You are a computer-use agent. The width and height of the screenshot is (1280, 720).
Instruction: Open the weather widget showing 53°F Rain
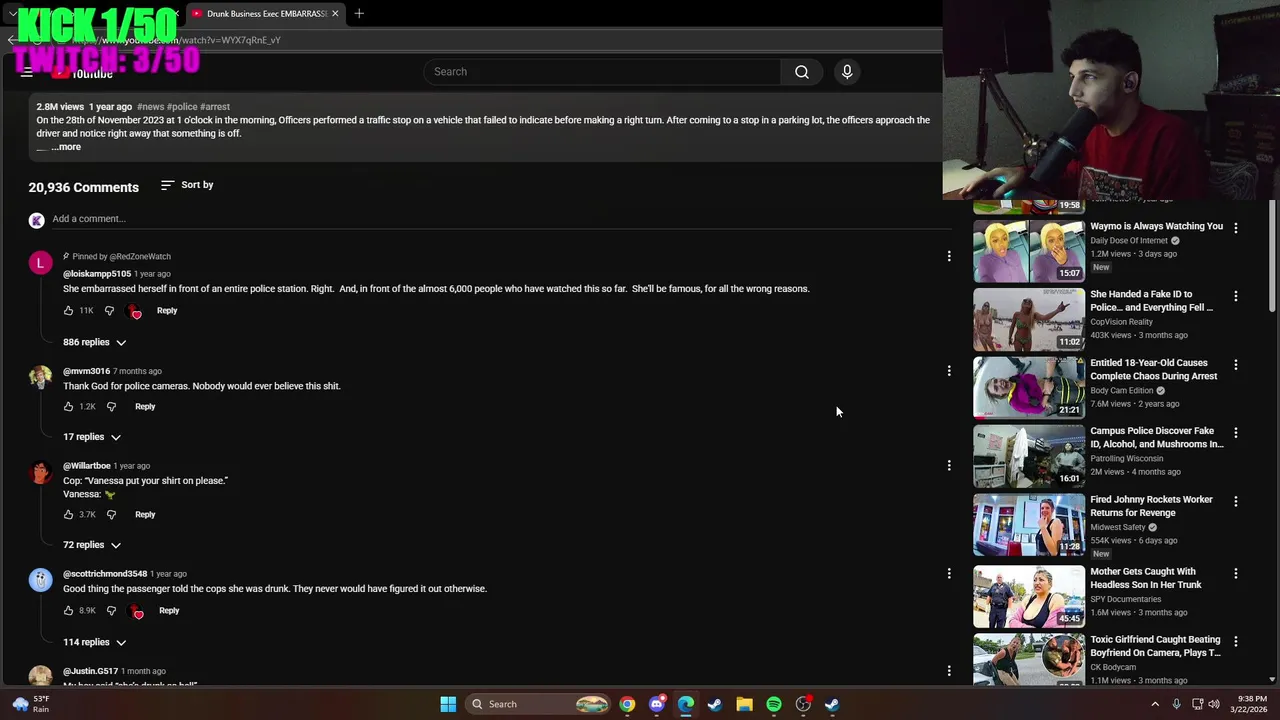click(30, 704)
